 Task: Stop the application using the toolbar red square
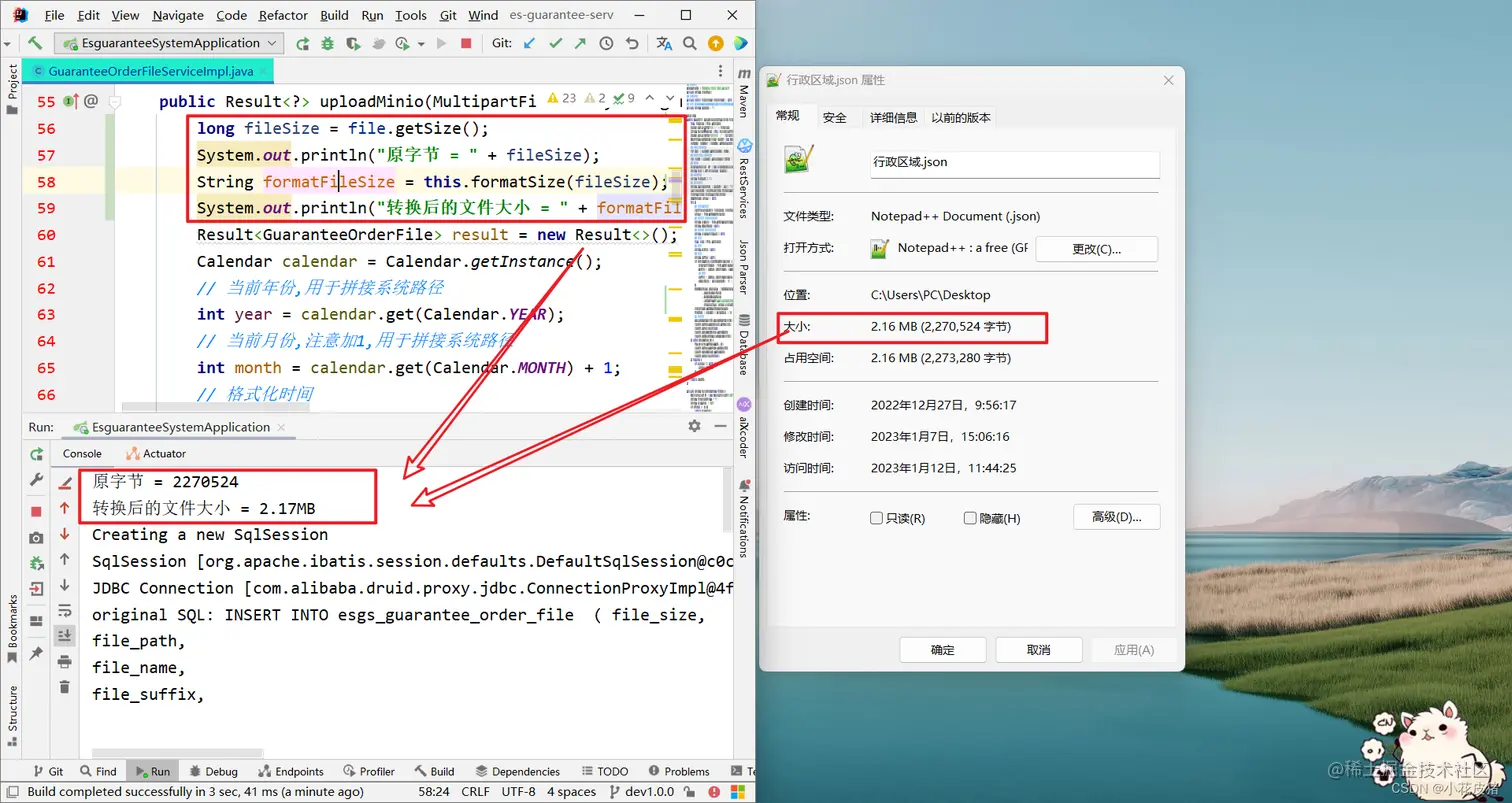coord(466,43)
